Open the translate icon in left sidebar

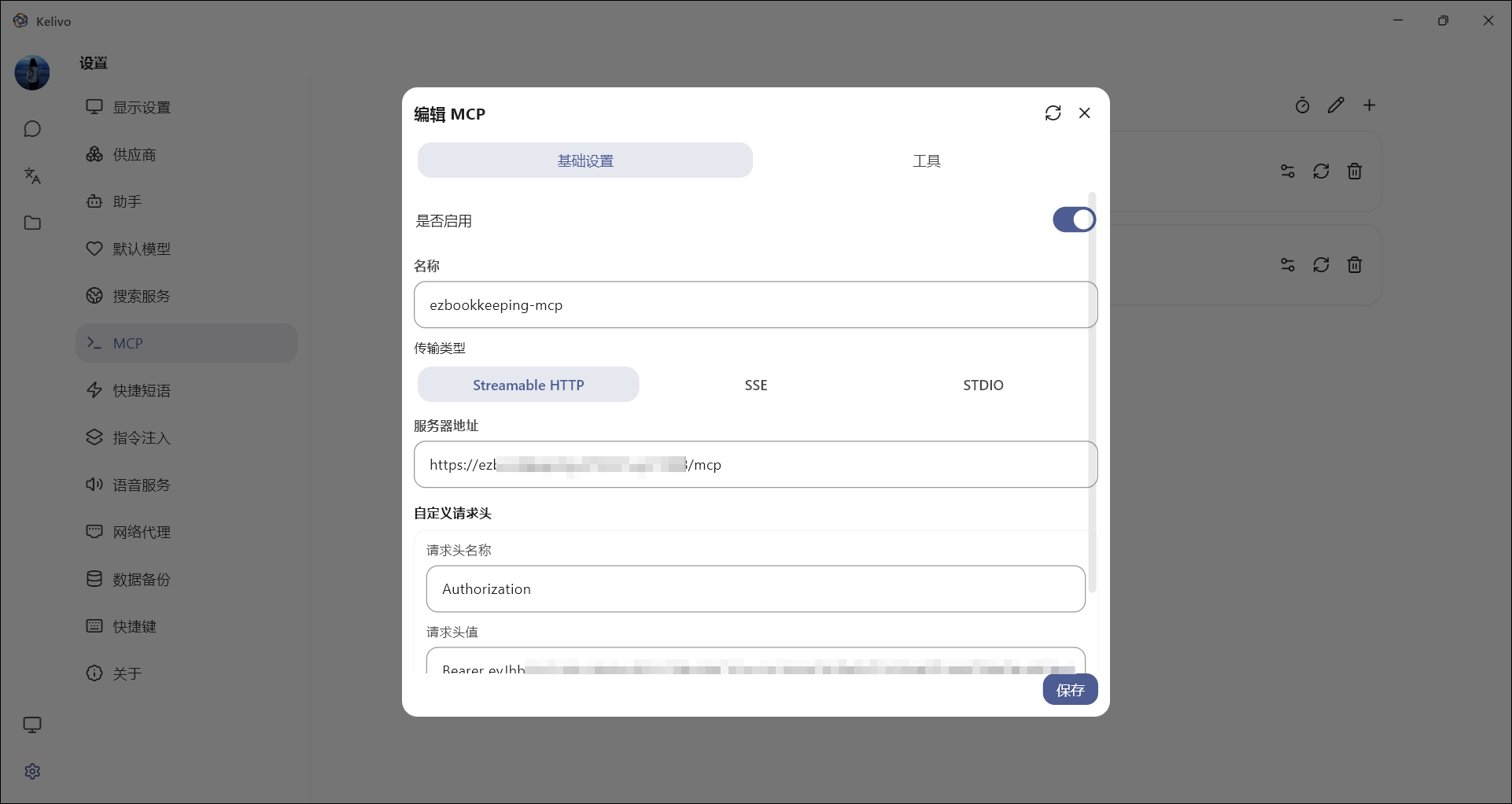pyautogui.click(x=32, y=176)
